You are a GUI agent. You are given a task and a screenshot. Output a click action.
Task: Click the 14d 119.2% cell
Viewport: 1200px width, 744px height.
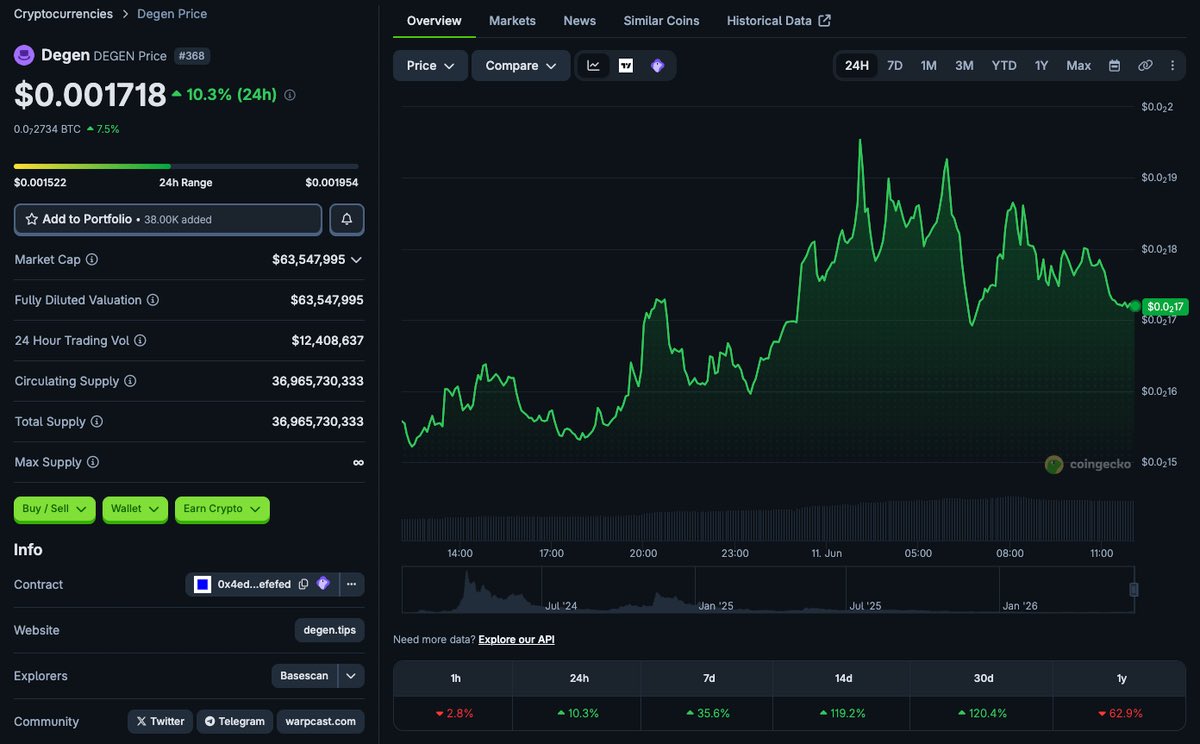[x=843, y=713]
